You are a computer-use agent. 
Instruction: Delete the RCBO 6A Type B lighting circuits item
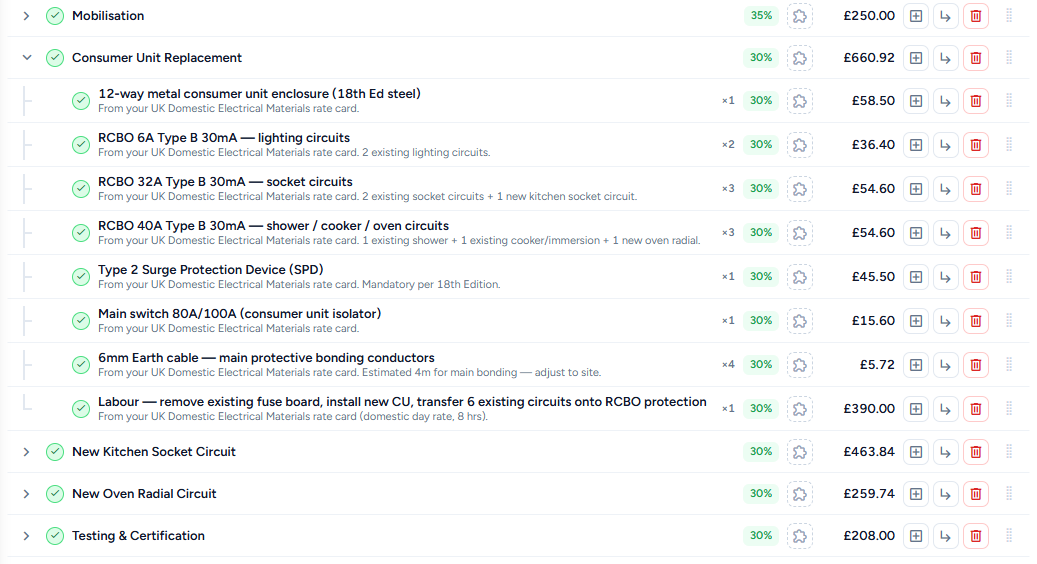coord(975,145)
